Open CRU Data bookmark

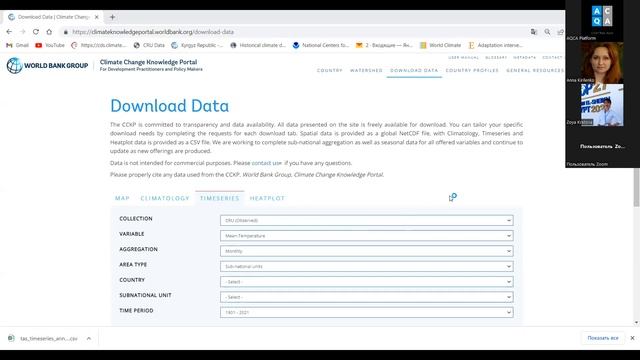149,45
